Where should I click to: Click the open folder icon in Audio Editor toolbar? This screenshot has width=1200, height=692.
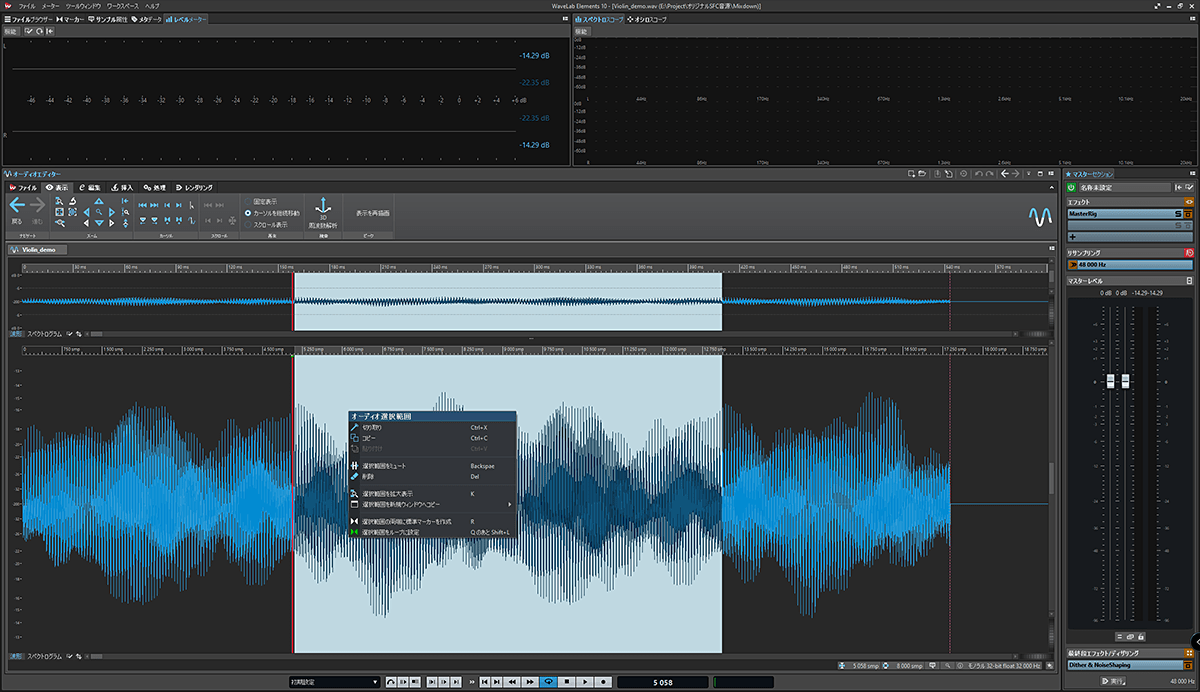click(921, 174)
